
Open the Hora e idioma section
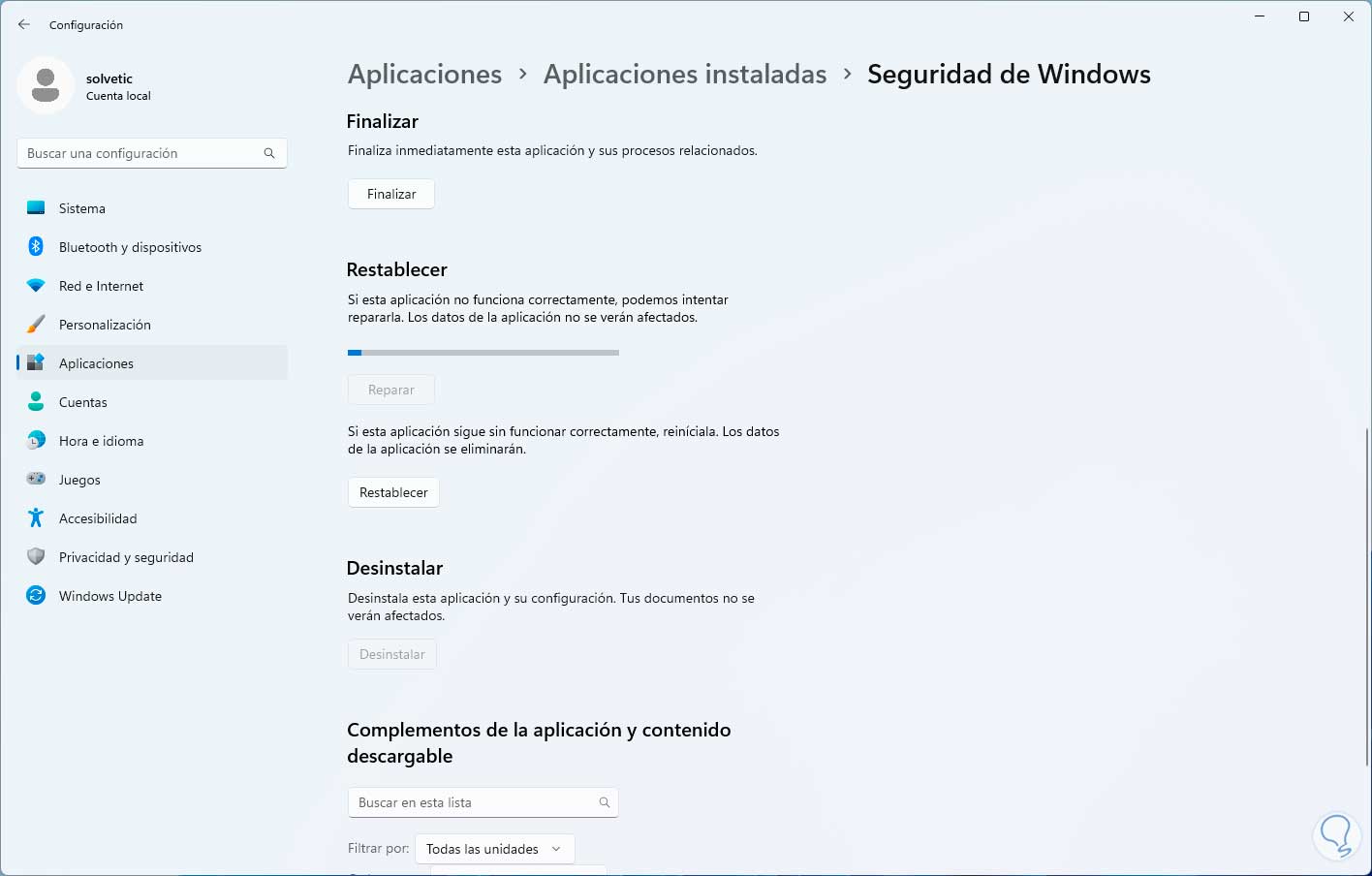click(x=152, y=441)
